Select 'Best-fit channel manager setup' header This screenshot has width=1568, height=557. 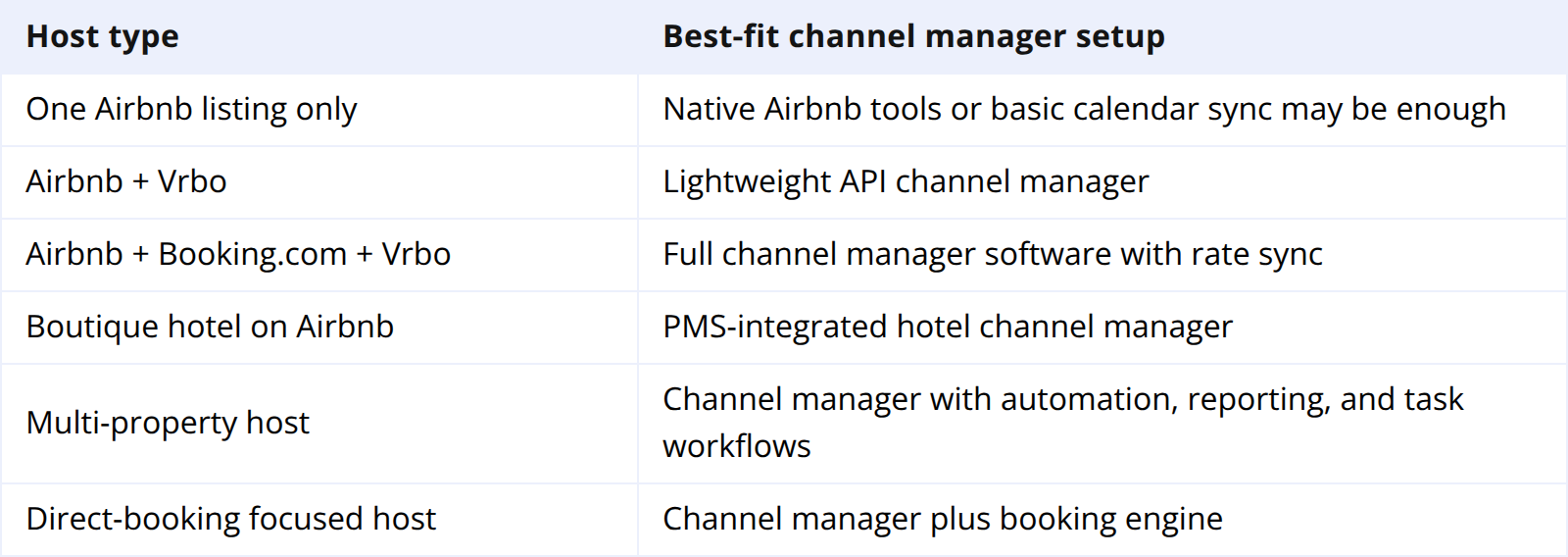1102,36
